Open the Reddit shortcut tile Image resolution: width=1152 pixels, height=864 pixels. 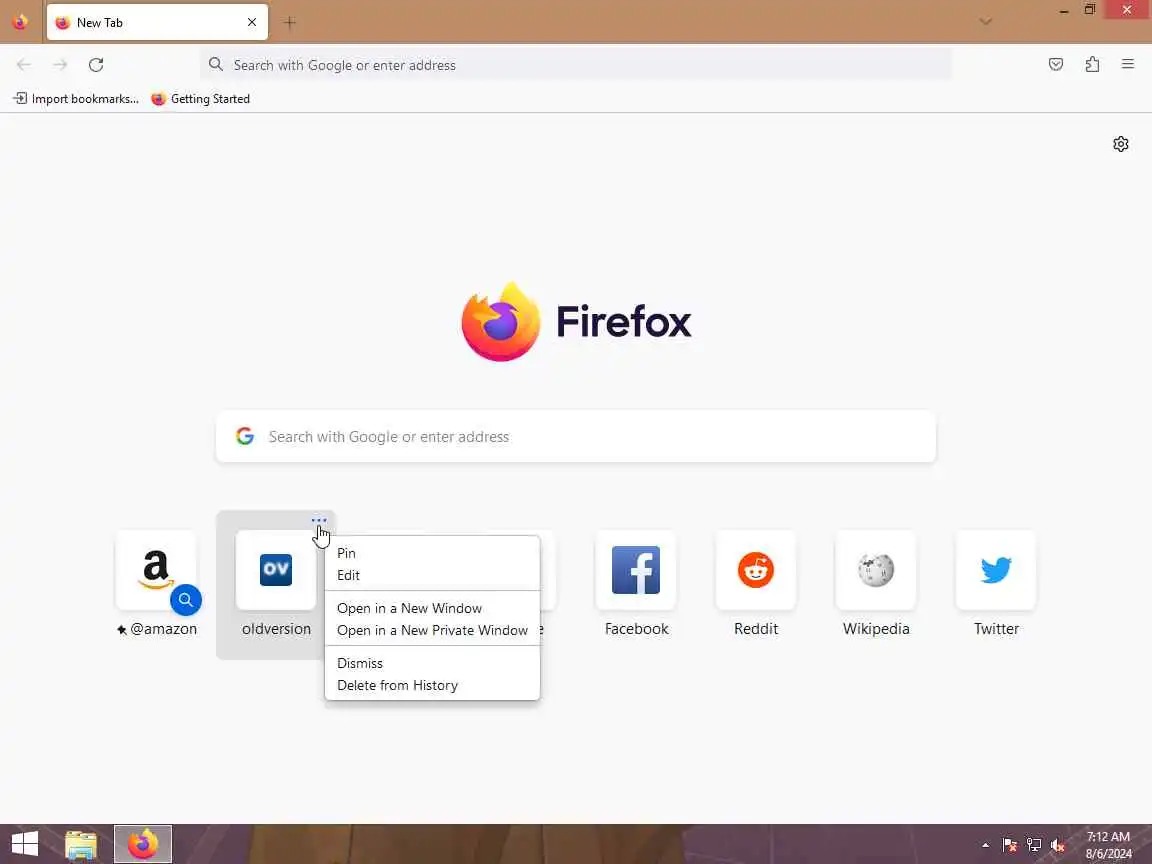[756, 570]
